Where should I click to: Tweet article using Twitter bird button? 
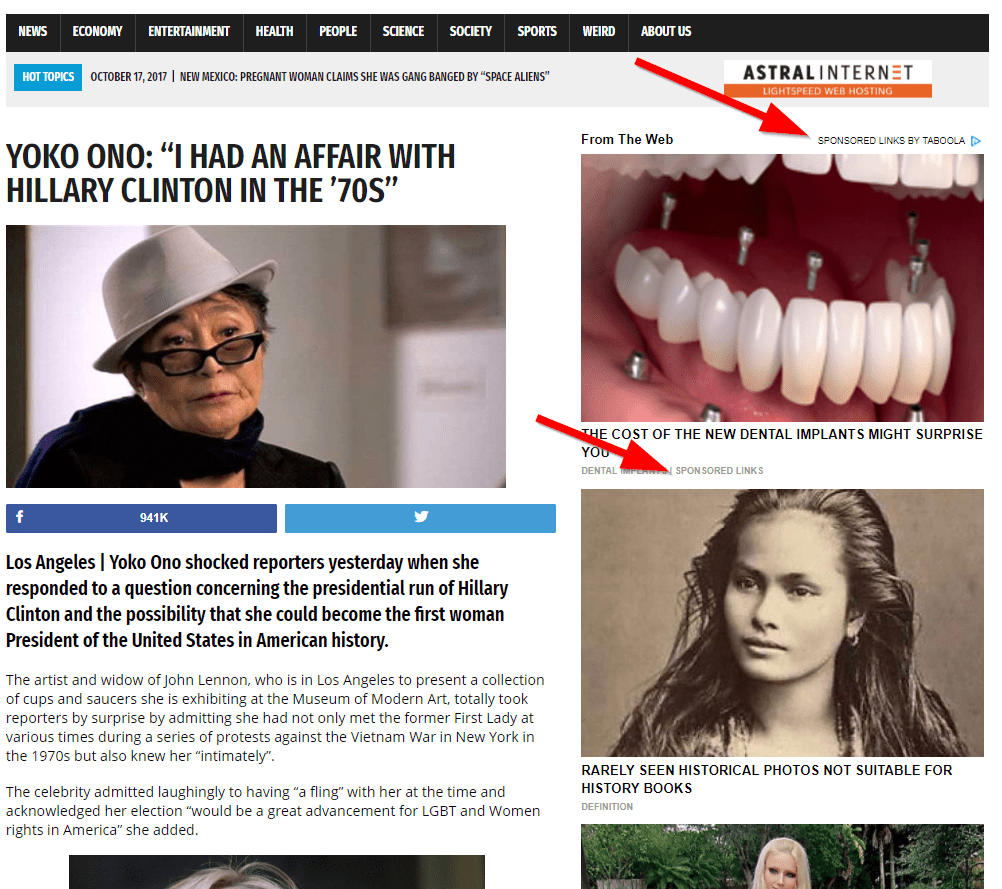(x=420, y=518)
